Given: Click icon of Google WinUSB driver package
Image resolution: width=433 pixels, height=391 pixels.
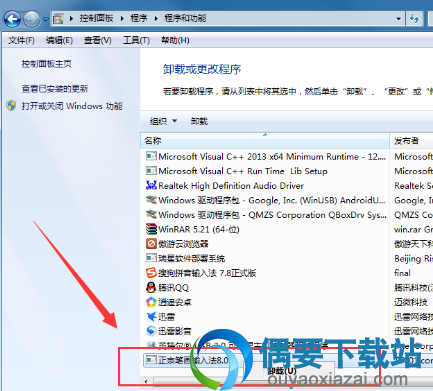Looking at the screenshot, I should click(151, 200).
